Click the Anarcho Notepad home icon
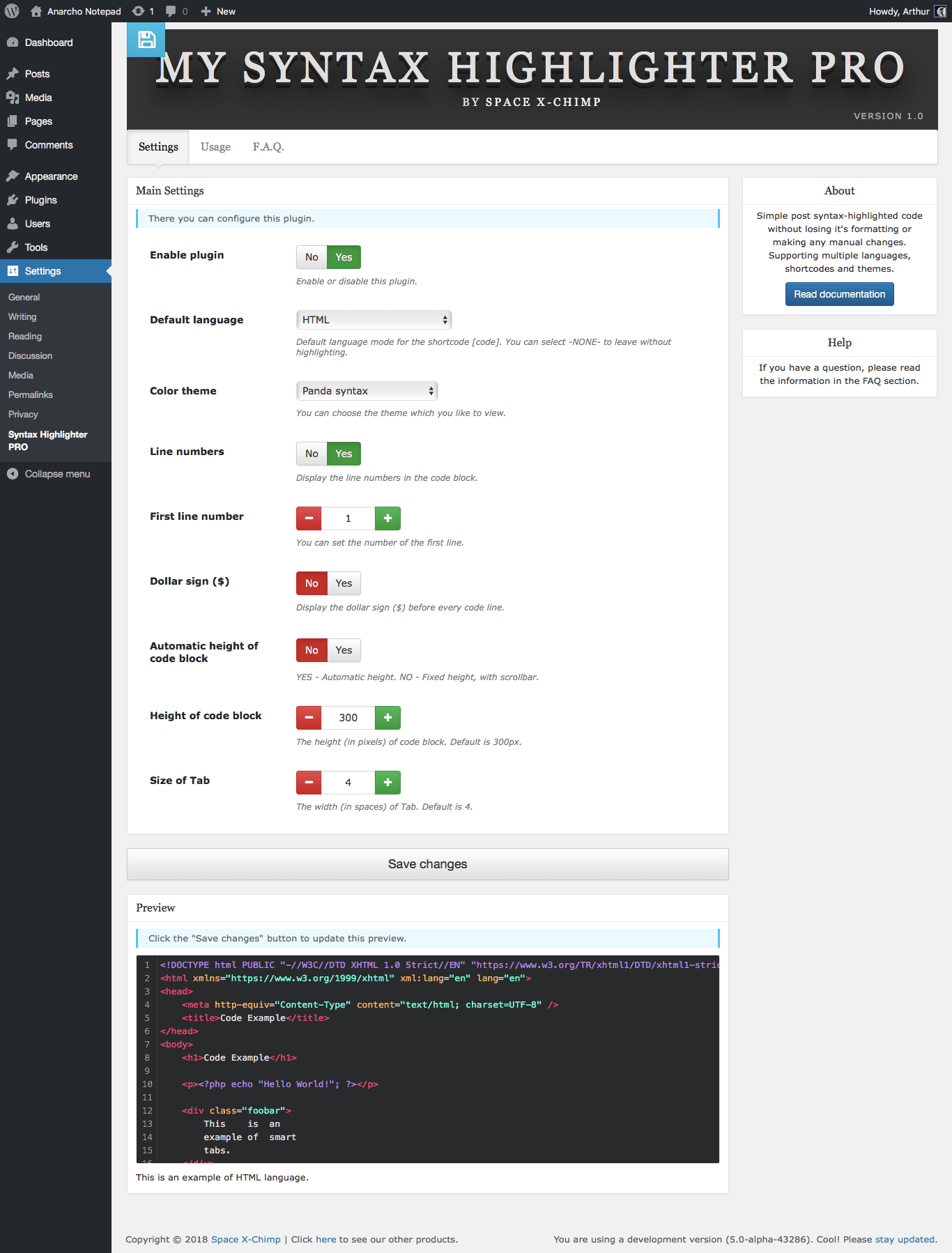 (x=36, y=11)
